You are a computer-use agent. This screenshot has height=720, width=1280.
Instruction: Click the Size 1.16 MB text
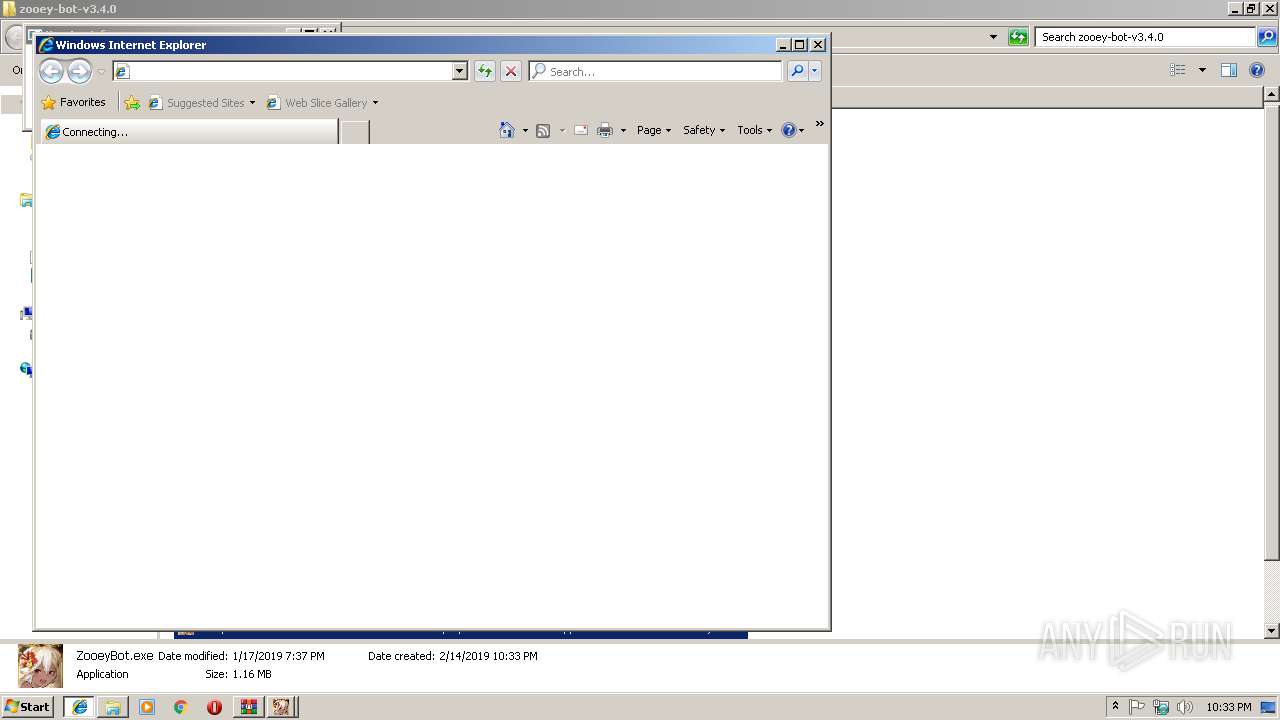[x=238, y=674]
